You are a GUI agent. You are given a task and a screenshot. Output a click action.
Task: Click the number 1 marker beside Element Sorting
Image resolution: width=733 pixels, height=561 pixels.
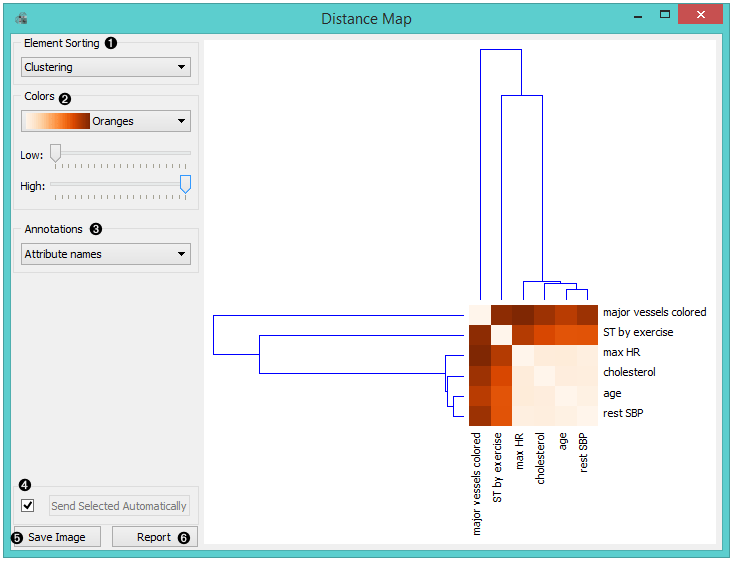(x=111, y=43)
